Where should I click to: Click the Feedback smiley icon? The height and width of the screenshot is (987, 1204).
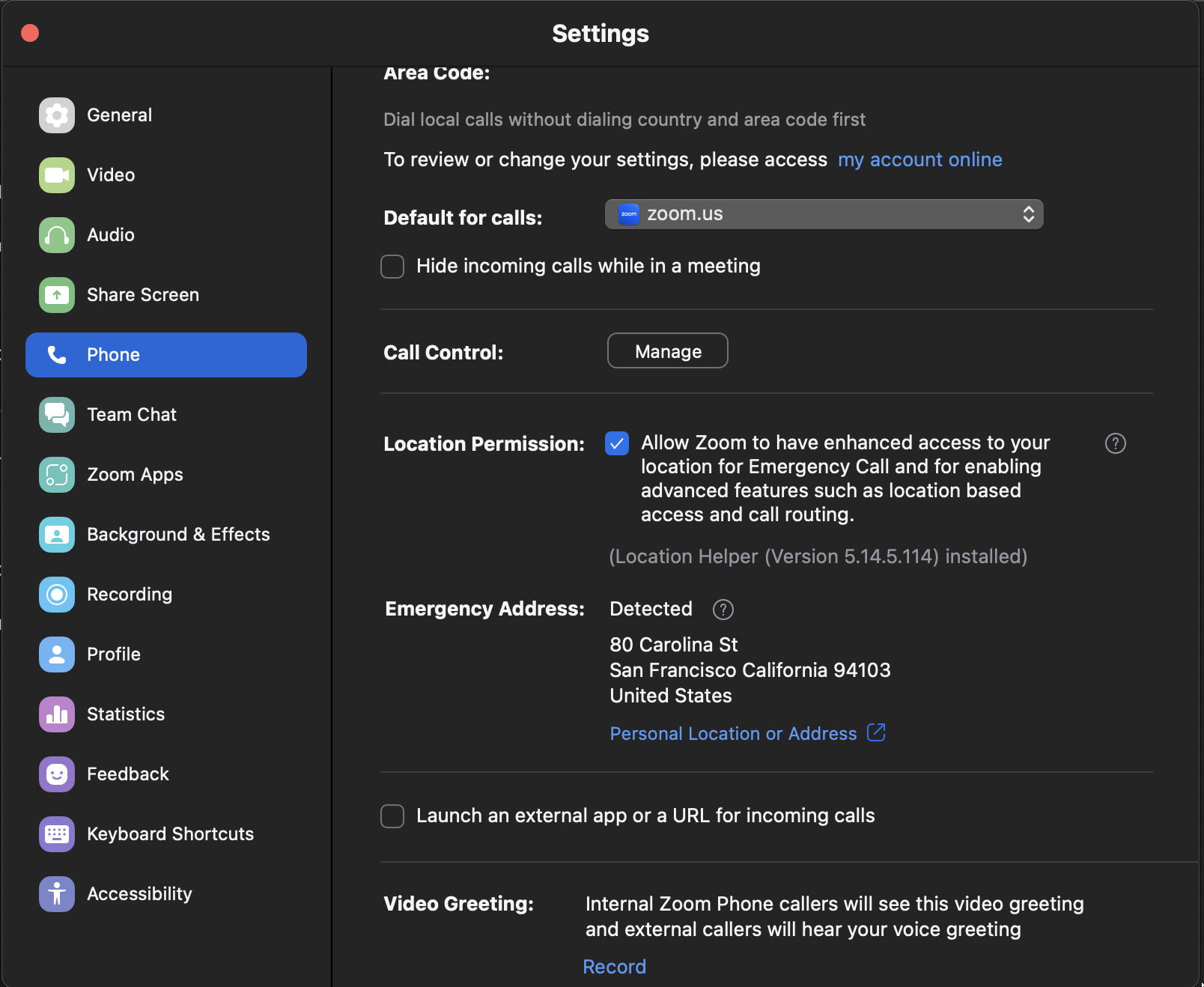pos(57,774)
